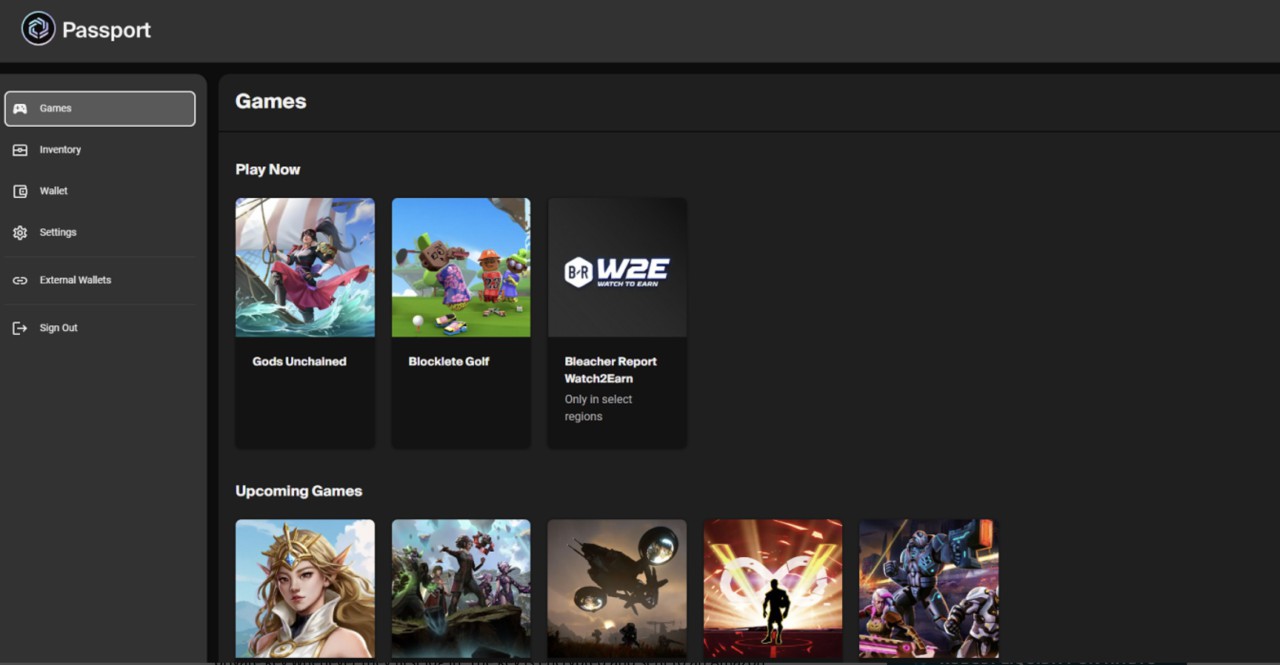Open the Inventory menu item
The image size is (1280, 665).
(60, 150)
